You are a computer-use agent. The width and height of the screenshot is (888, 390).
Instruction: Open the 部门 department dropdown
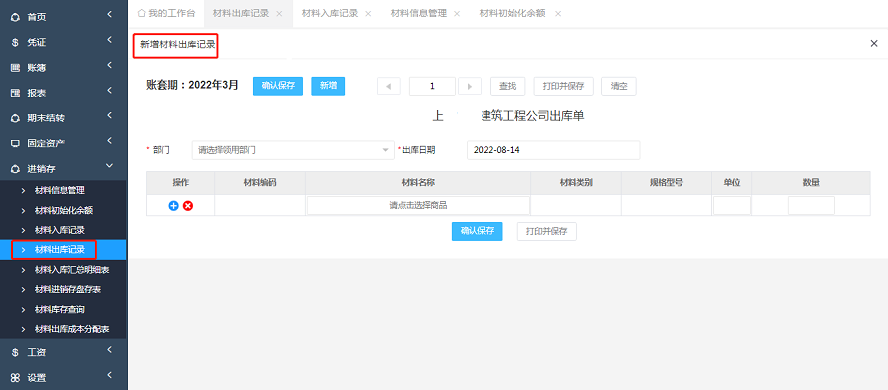pos(293,151)
